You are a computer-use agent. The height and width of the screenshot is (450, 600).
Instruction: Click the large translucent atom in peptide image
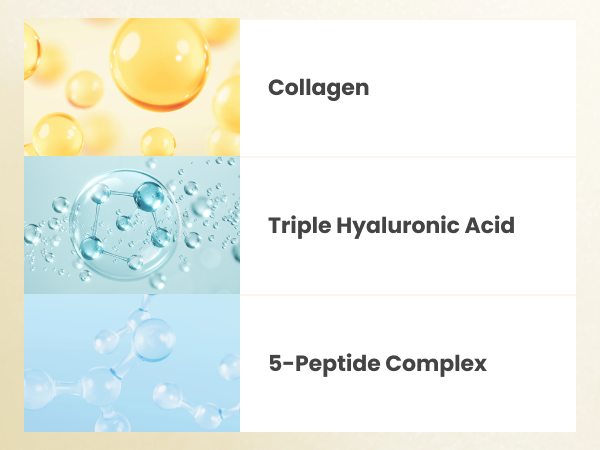coord(155,340)
